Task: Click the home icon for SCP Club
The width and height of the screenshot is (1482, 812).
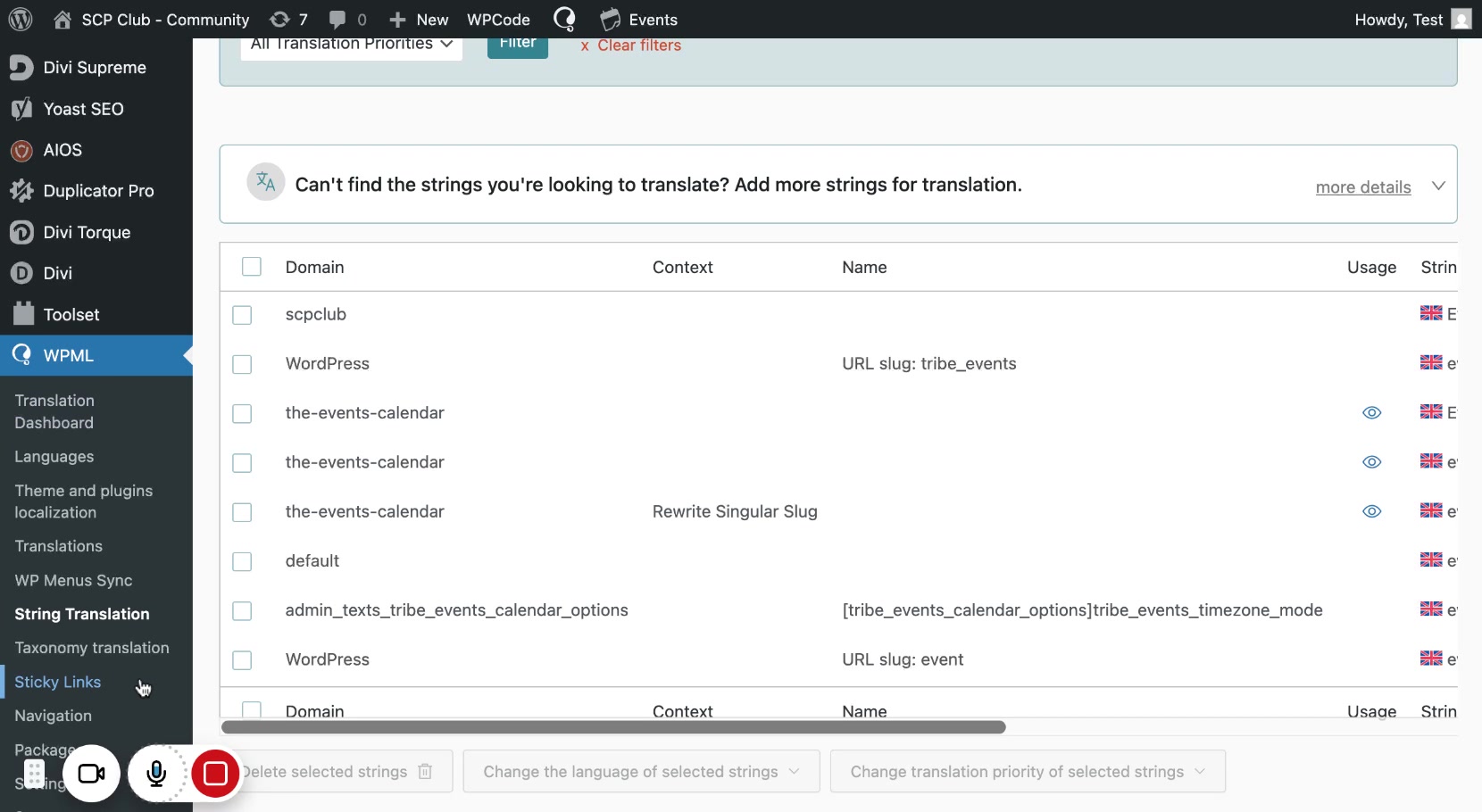Action: [x=62, y=20]
